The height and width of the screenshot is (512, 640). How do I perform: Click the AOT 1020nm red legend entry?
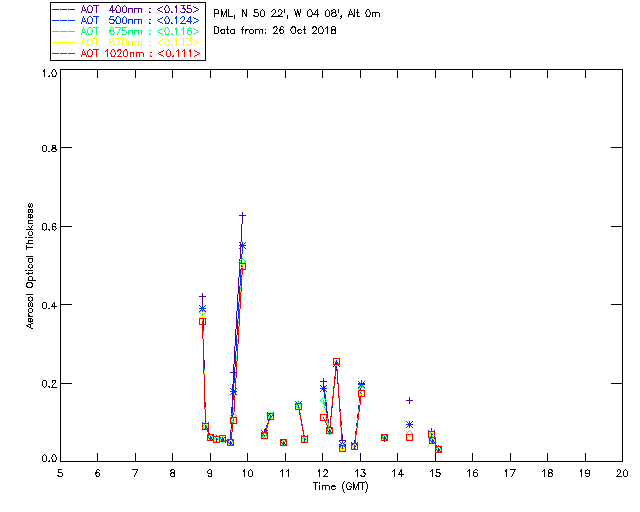click(126, 53)
